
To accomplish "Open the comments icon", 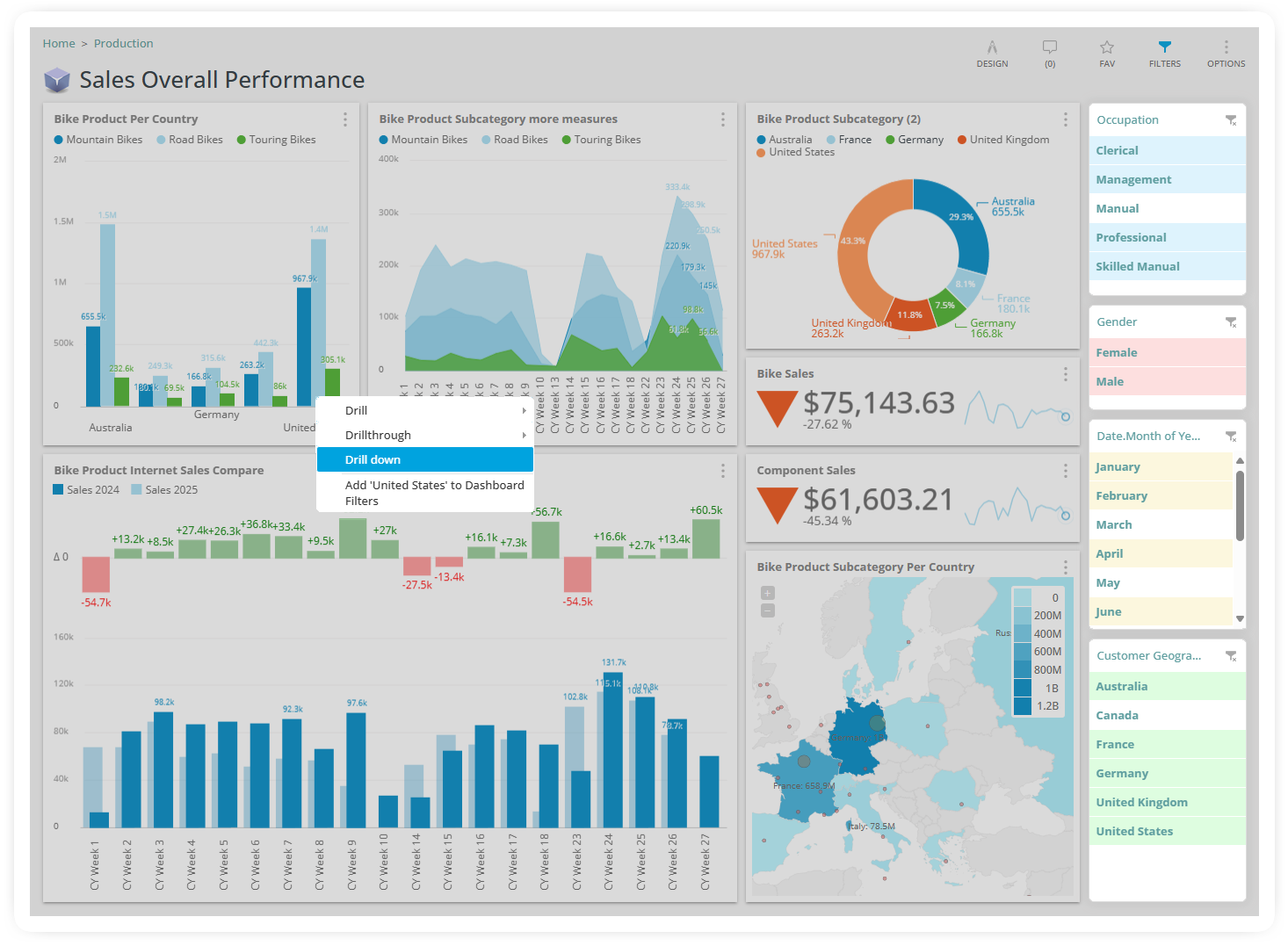I will click(x=1049, y=48).
